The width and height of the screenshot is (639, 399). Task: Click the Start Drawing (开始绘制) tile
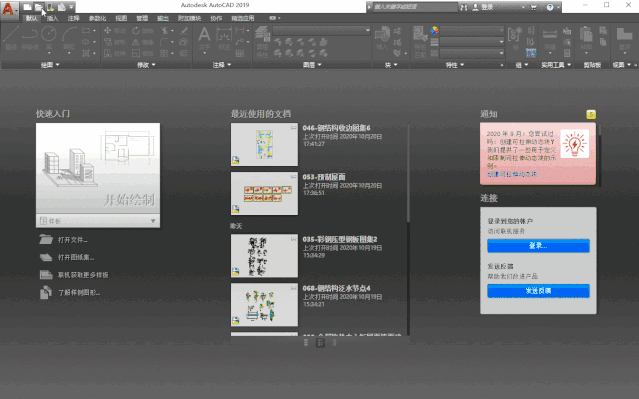[98, 168]
